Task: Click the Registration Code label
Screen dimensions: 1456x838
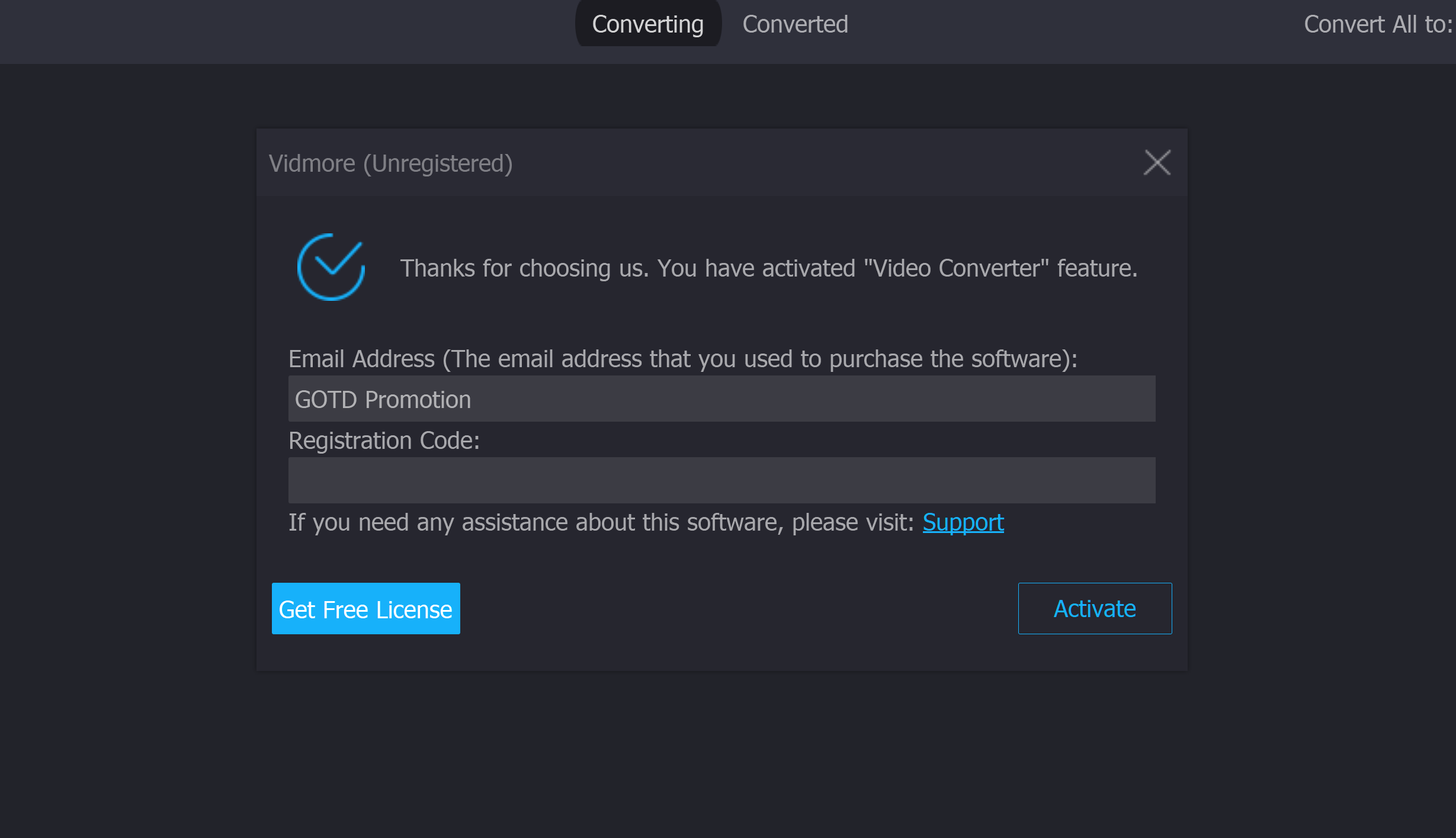Action: [384, 441]
